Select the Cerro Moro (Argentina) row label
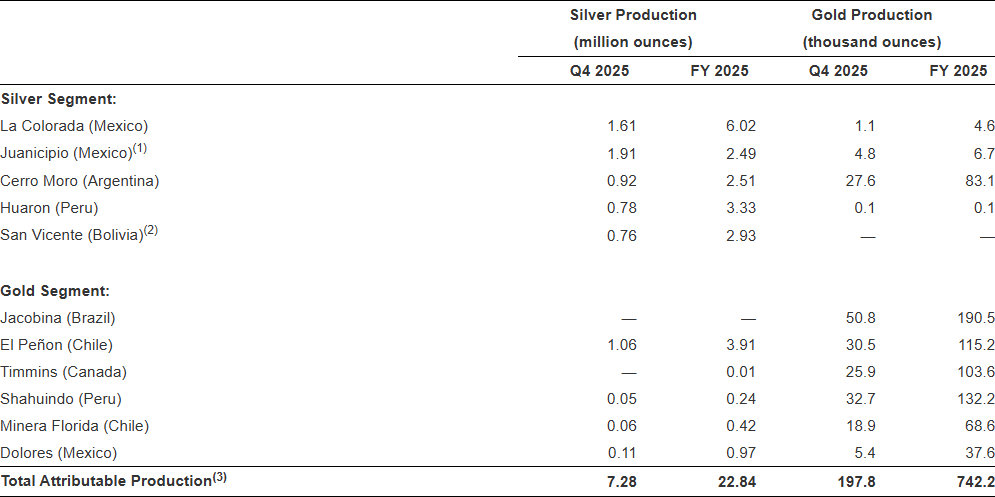This screenshot has height=497, width=995. [x=80, y=181]
